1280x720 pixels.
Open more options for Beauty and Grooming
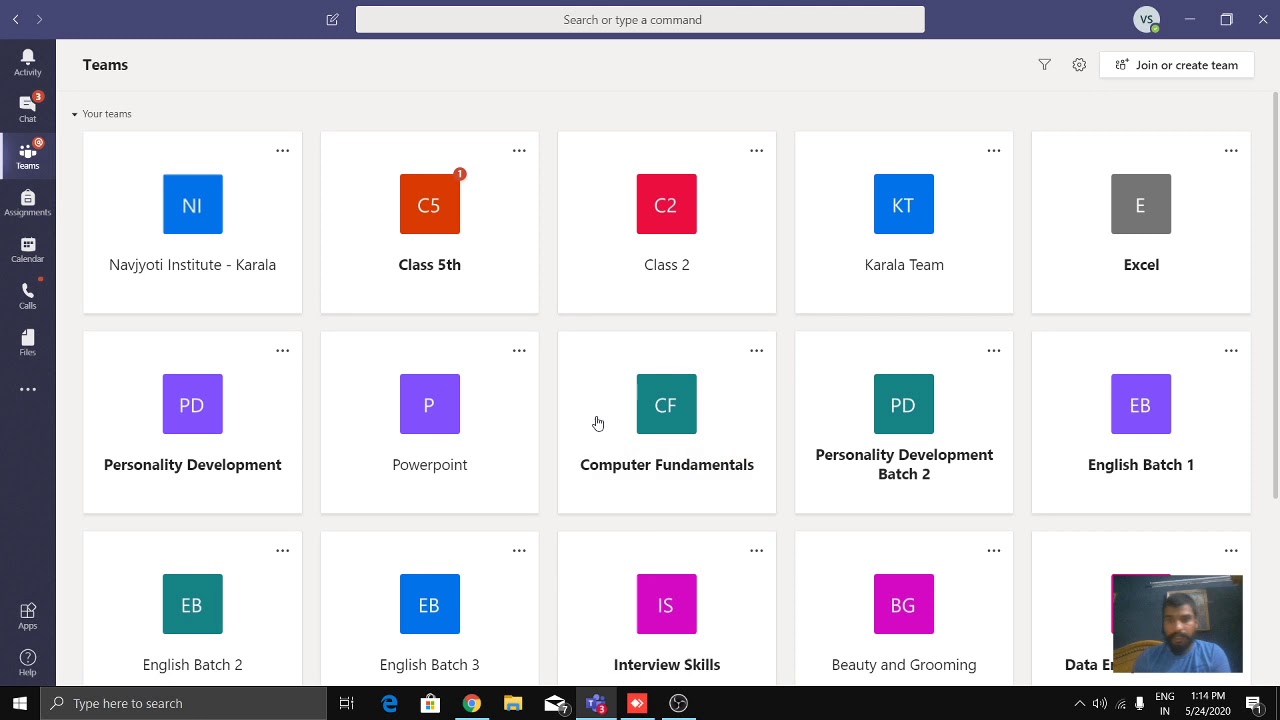(993, 551)
